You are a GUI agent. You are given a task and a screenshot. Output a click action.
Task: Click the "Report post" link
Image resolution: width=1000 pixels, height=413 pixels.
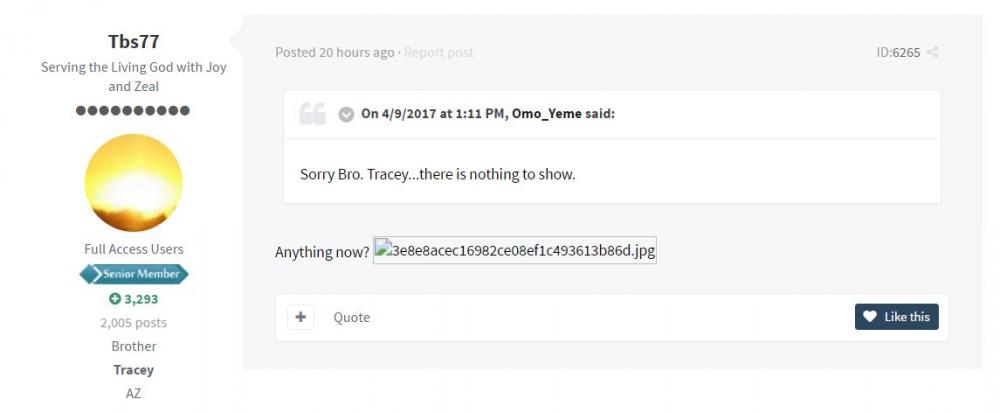click(439, 52)
